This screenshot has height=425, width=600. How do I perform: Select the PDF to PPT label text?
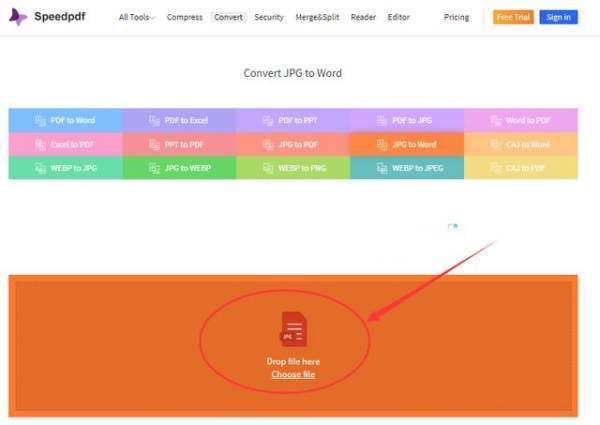pyautogui.click(x=298, y=120)
